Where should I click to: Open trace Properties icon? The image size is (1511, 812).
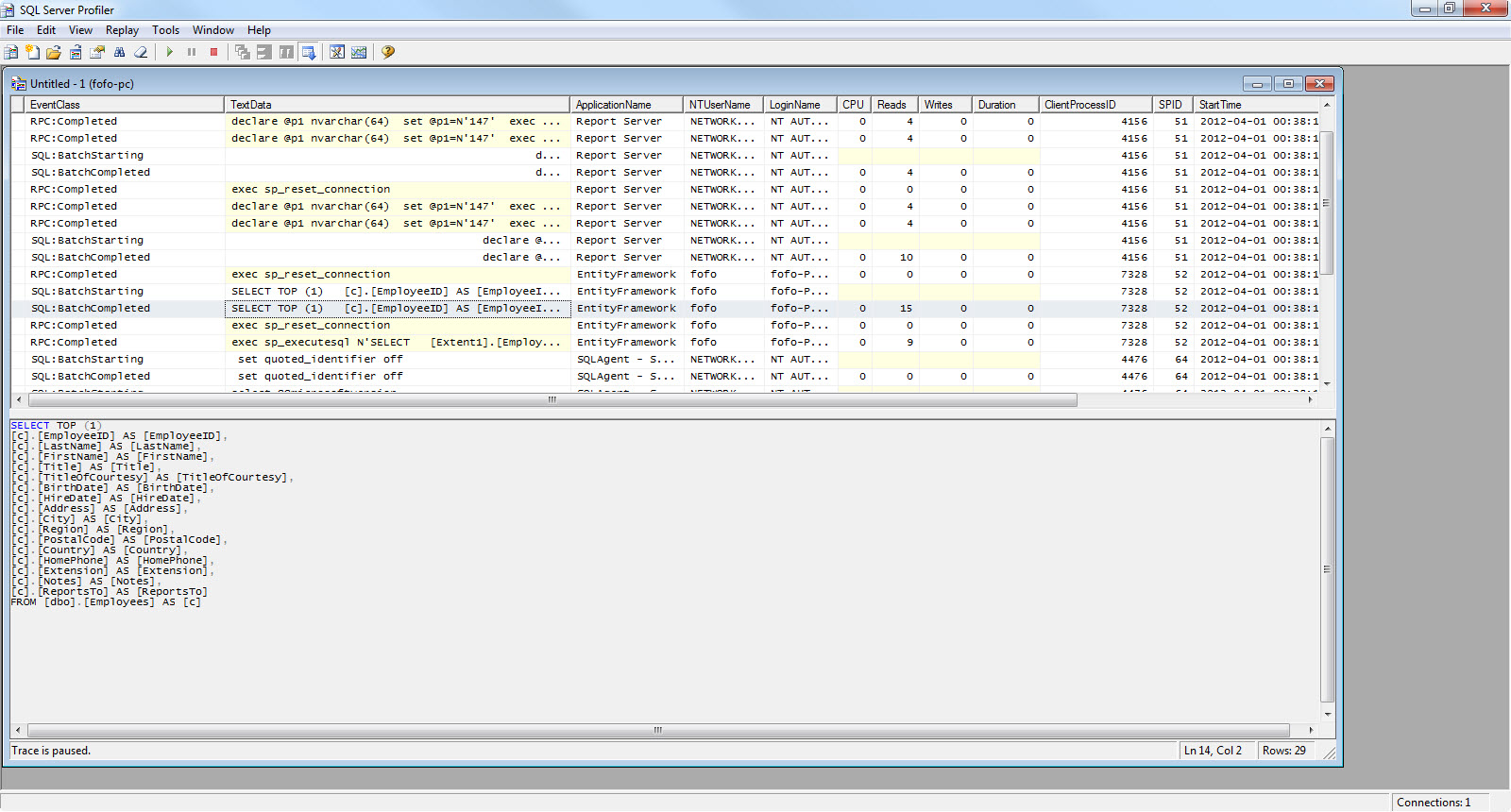97,52
